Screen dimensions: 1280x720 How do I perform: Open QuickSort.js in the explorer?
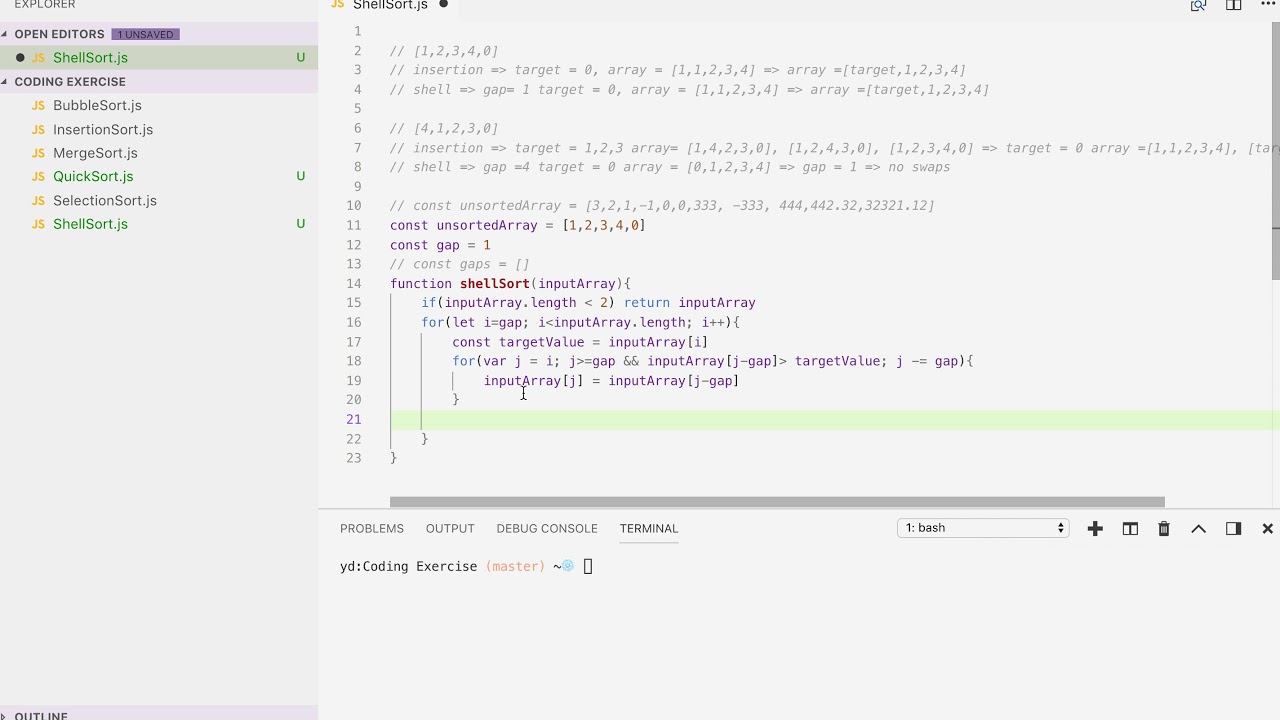93,176
